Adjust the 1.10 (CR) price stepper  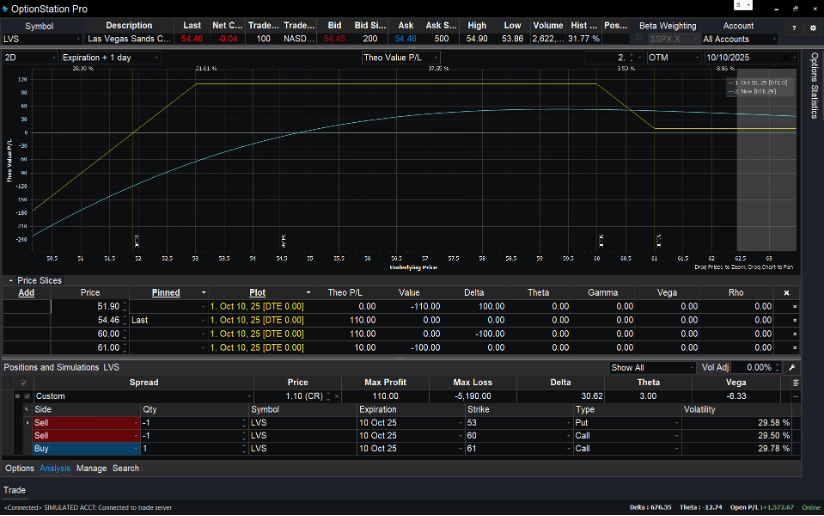328,396
